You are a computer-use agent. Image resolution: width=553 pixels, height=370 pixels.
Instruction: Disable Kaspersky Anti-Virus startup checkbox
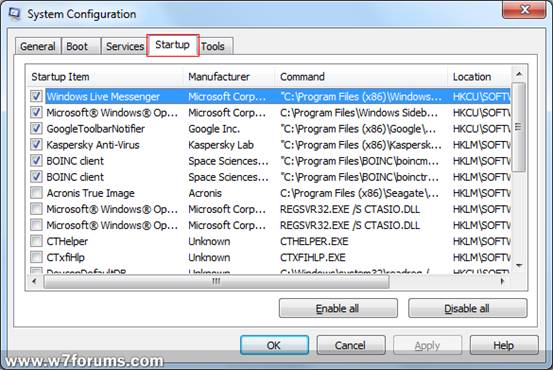(36, 144)
